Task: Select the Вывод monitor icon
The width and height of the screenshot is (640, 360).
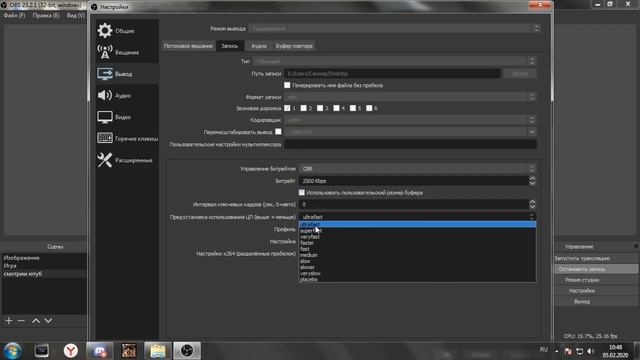Action: (105, 74)
